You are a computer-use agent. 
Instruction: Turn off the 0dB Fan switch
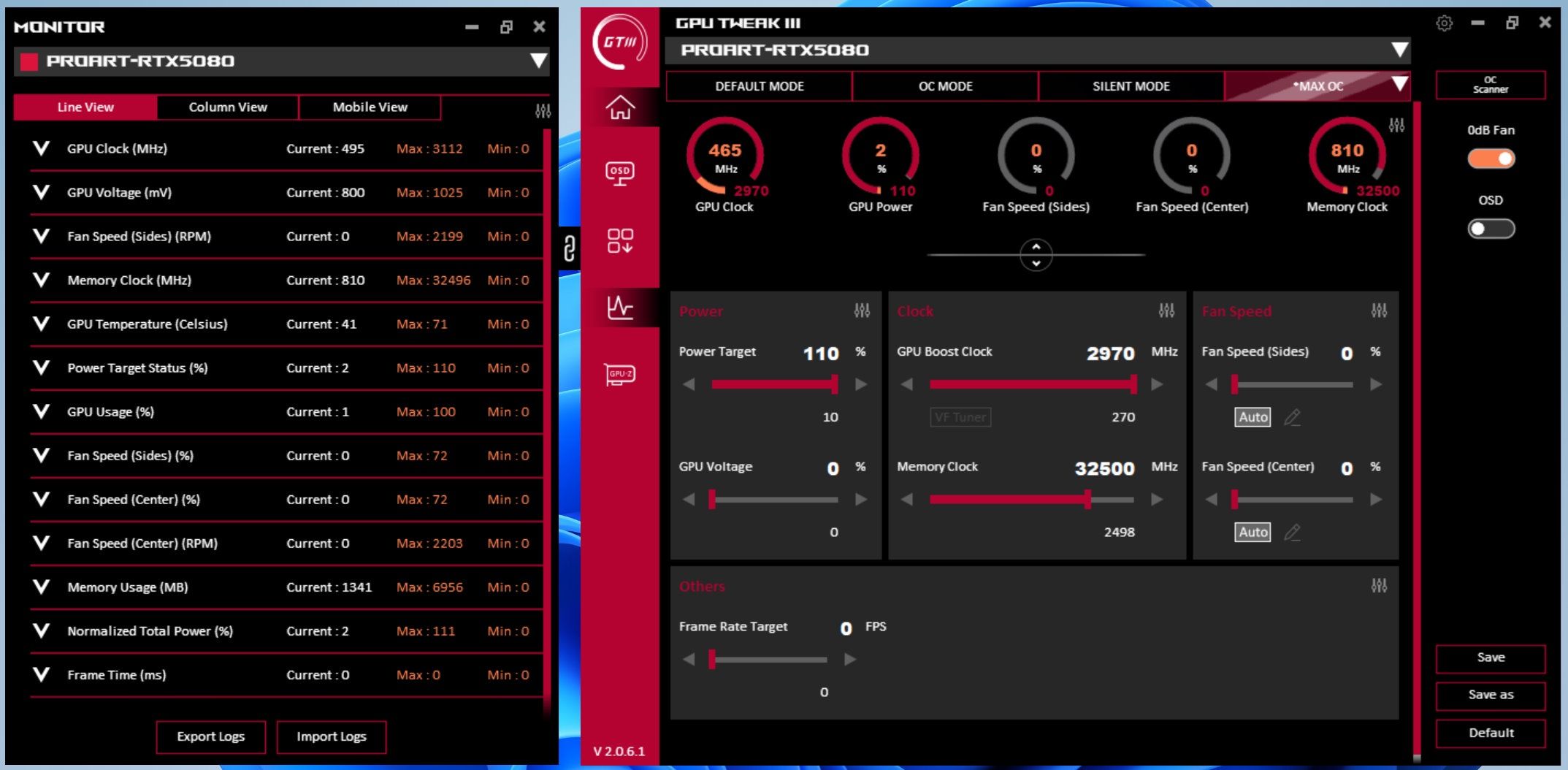coord(1491,159)
